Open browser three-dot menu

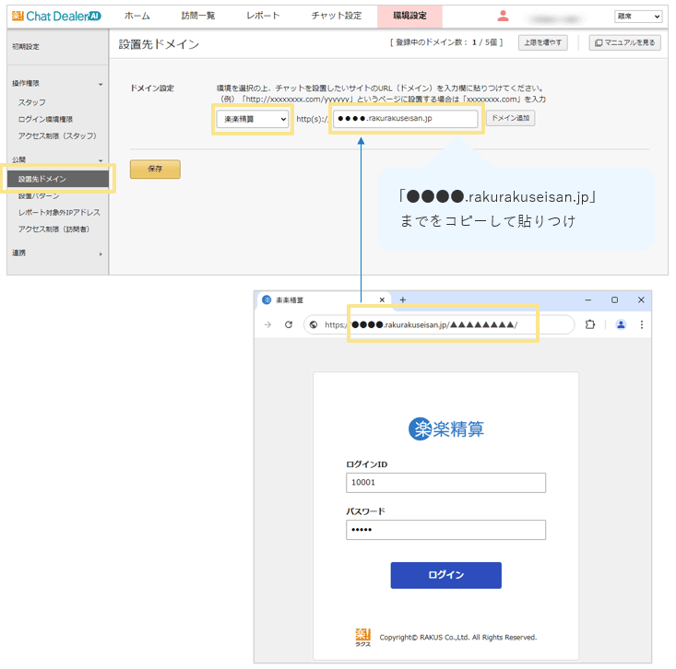click(x=642, y=325)
